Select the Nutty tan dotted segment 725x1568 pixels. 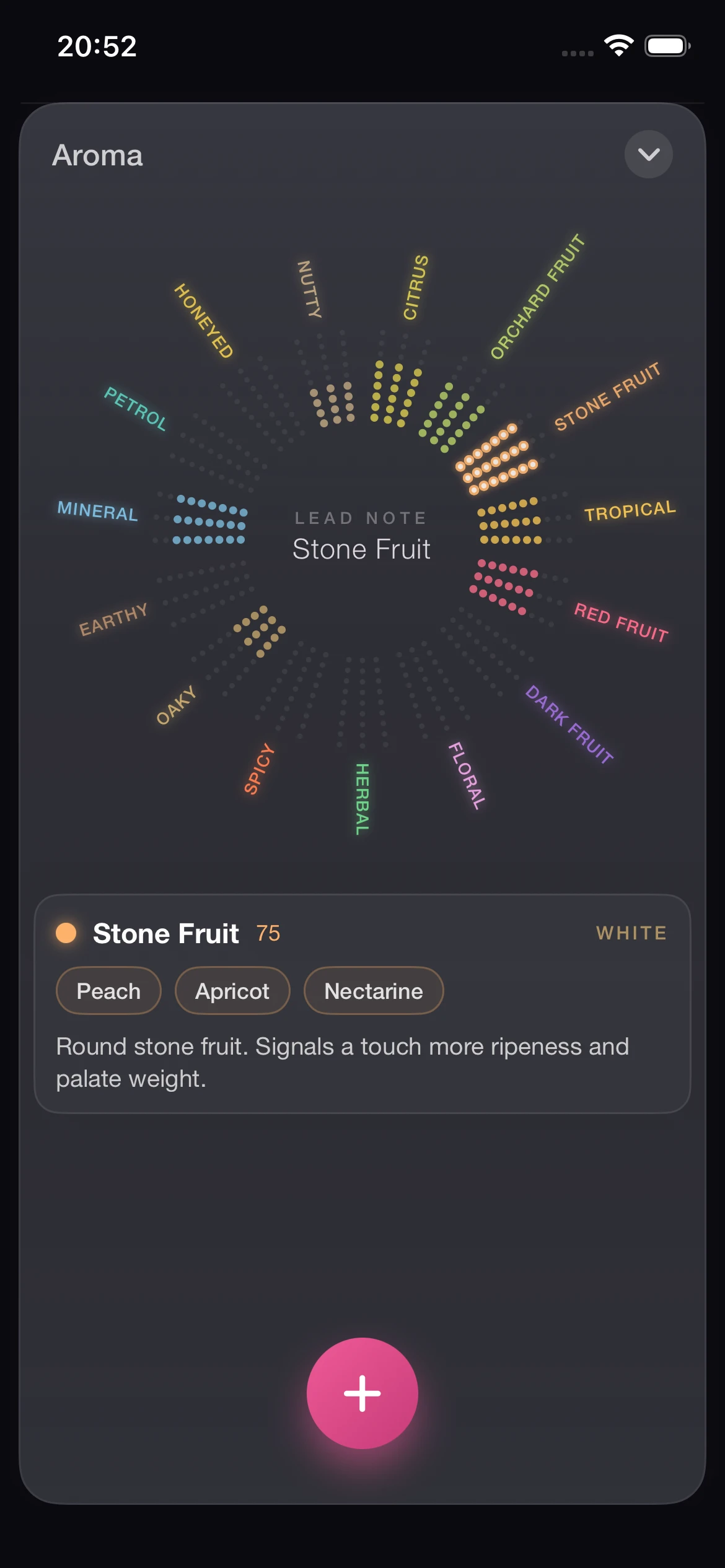[x=333, y=404]
